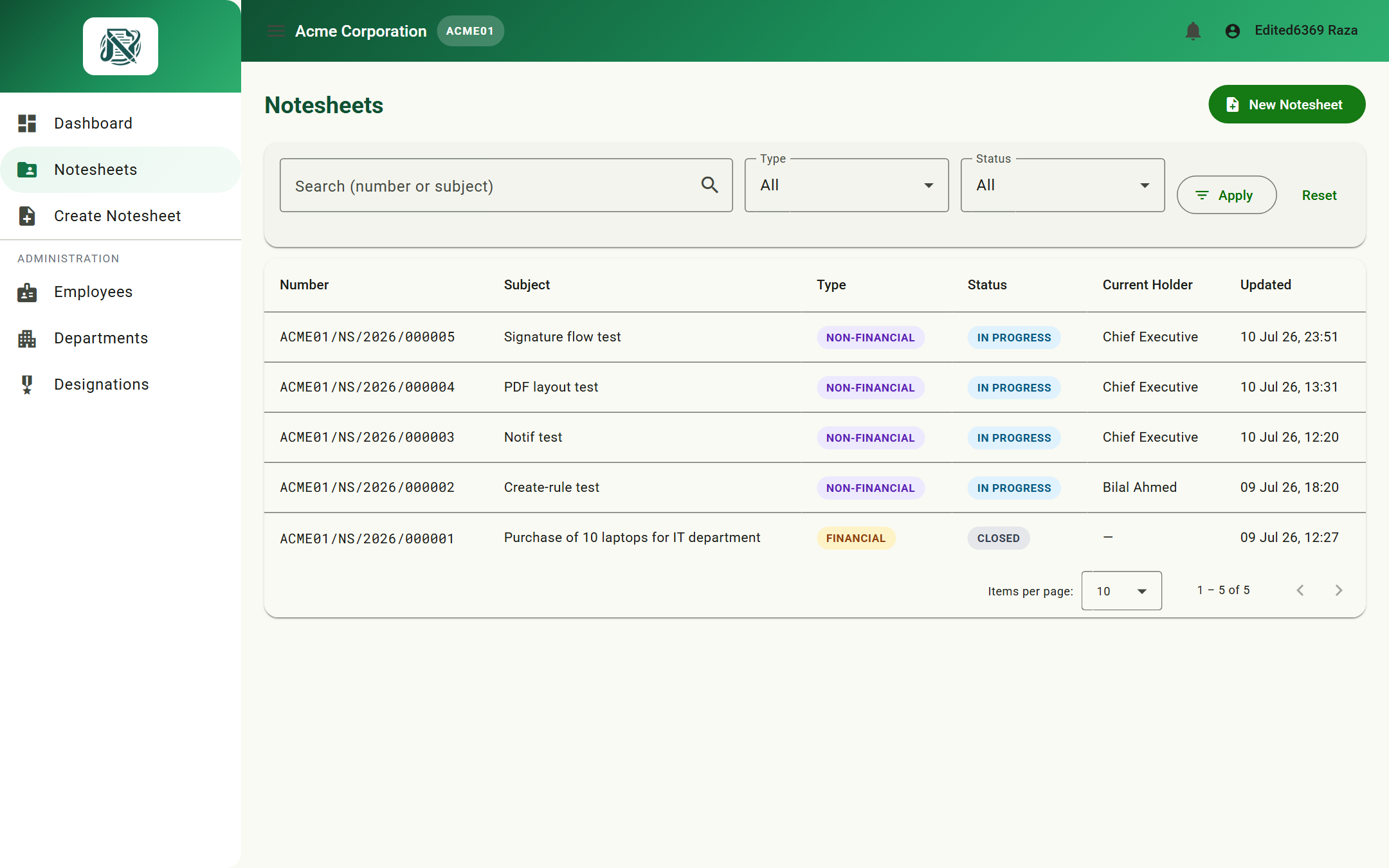Image resolution: width=1389 pixels, height=868 pixels.
Task: Click the Current Holder column header
Action: (x=1147, y=285)
